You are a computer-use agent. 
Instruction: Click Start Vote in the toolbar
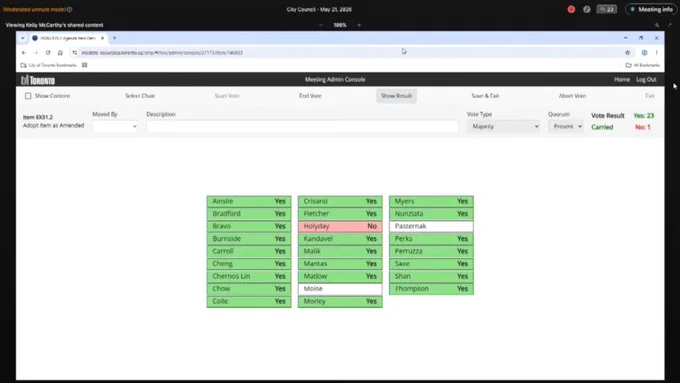pos(227,96)
